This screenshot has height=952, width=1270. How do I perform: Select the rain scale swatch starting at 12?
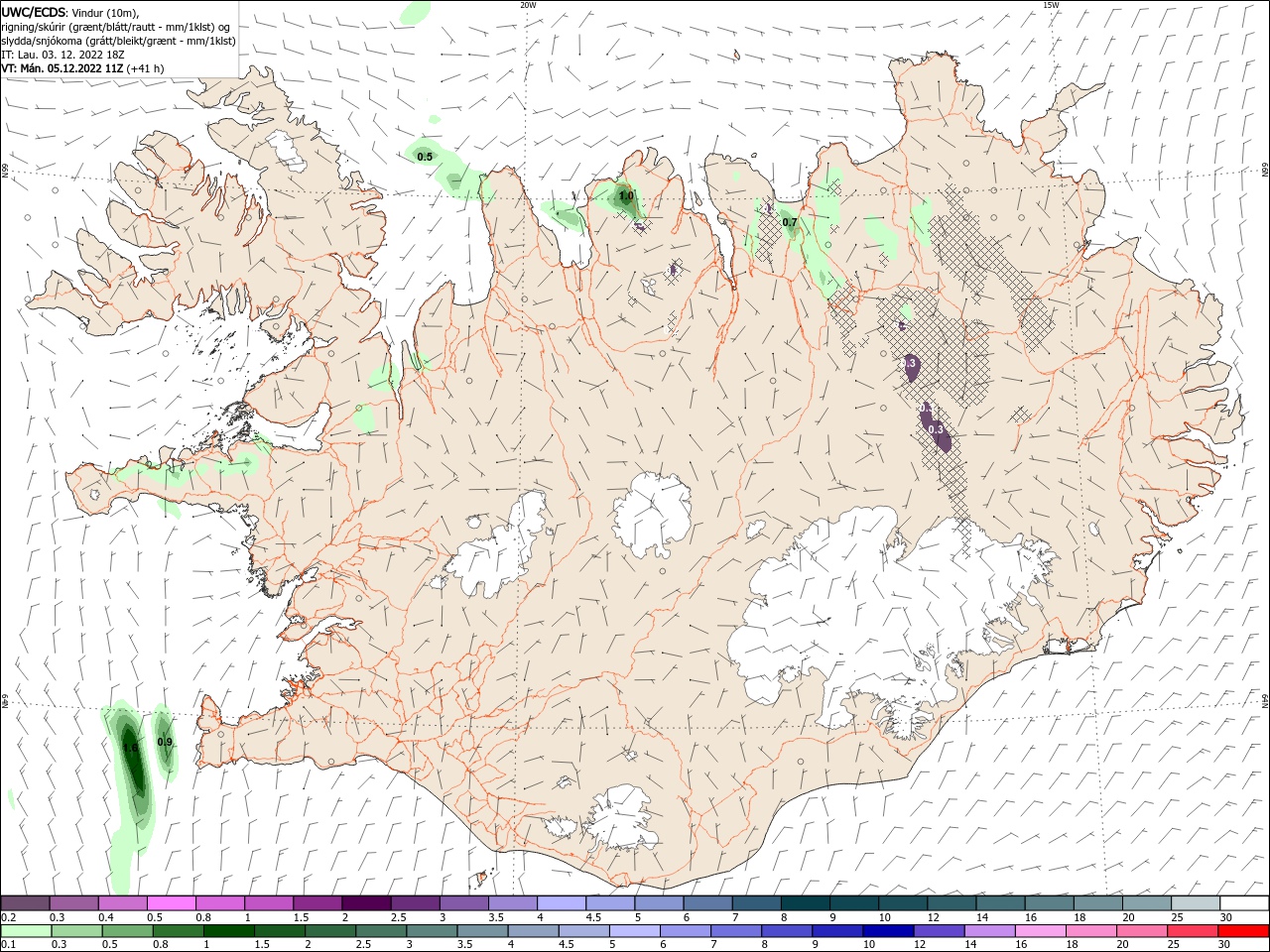coord(939,931)
